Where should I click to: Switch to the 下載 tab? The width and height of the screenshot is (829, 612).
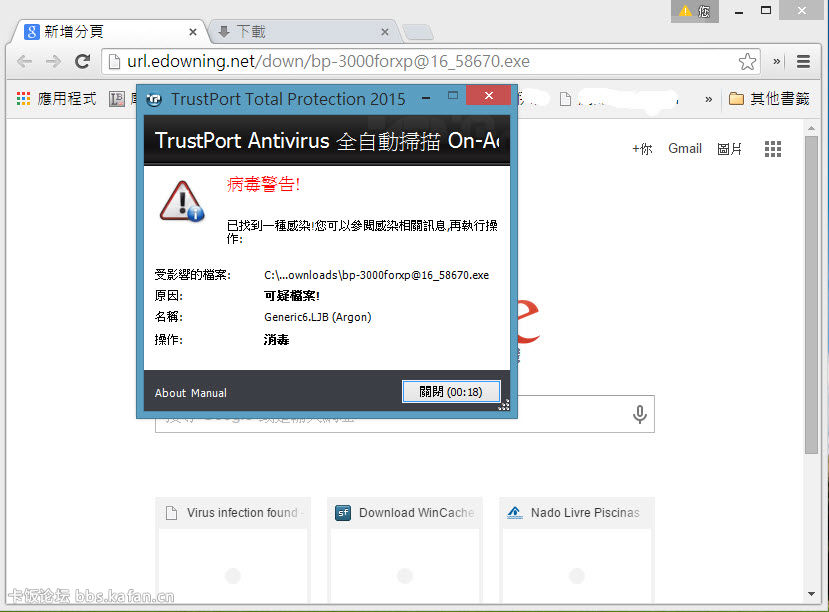(302, 32)
